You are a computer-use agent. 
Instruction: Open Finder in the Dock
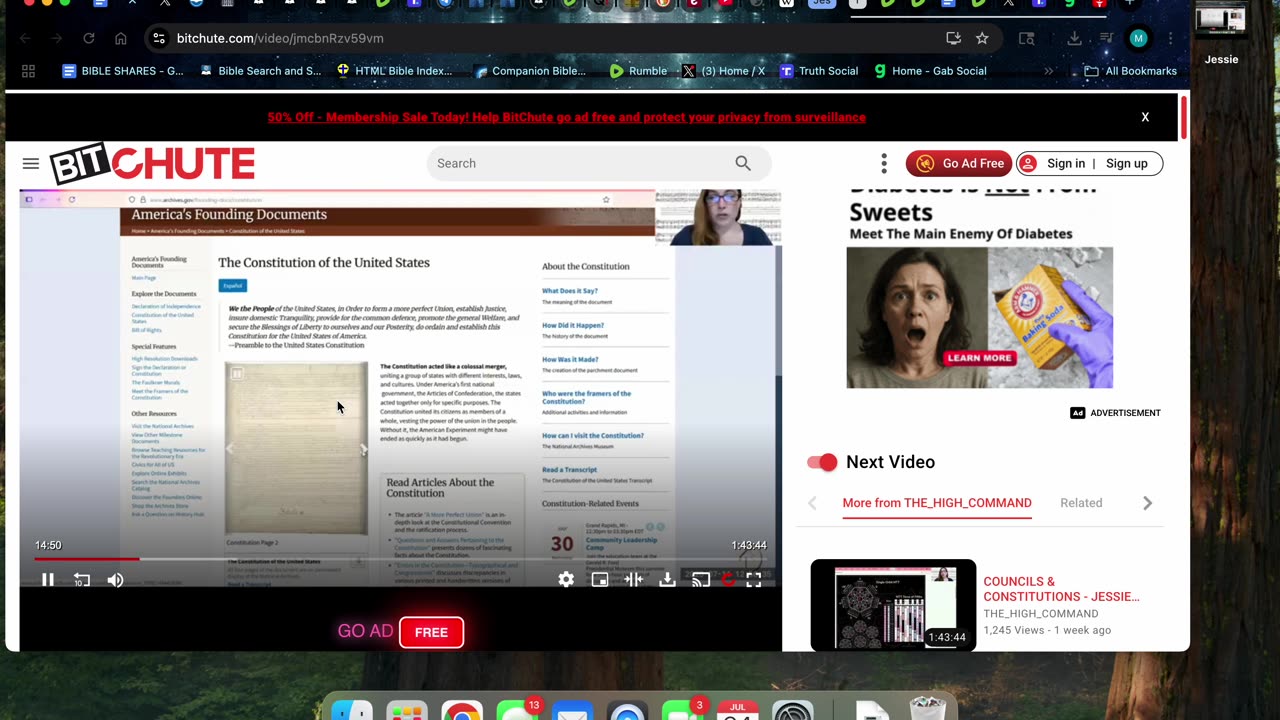tap(352, 711)
